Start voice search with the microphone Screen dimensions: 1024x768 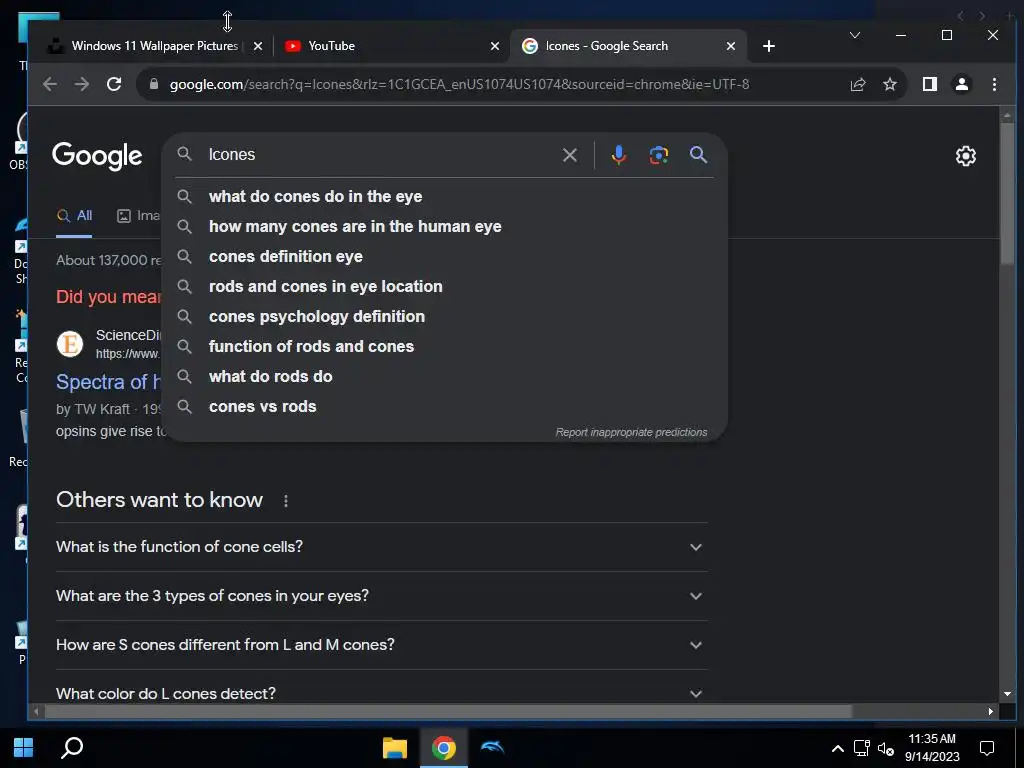pyautogui.click(x=618, y=155)
